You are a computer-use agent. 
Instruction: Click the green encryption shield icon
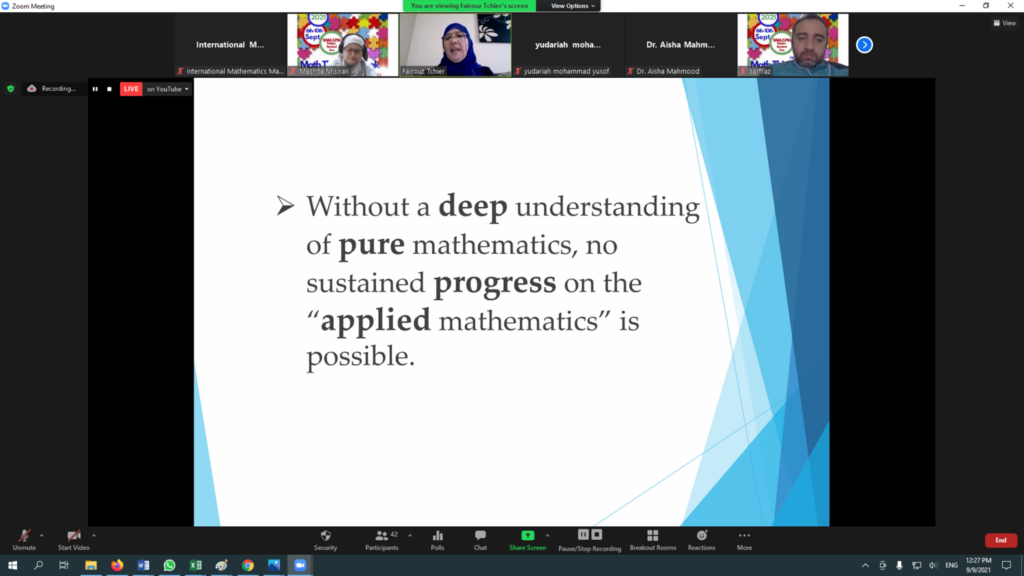10,89
